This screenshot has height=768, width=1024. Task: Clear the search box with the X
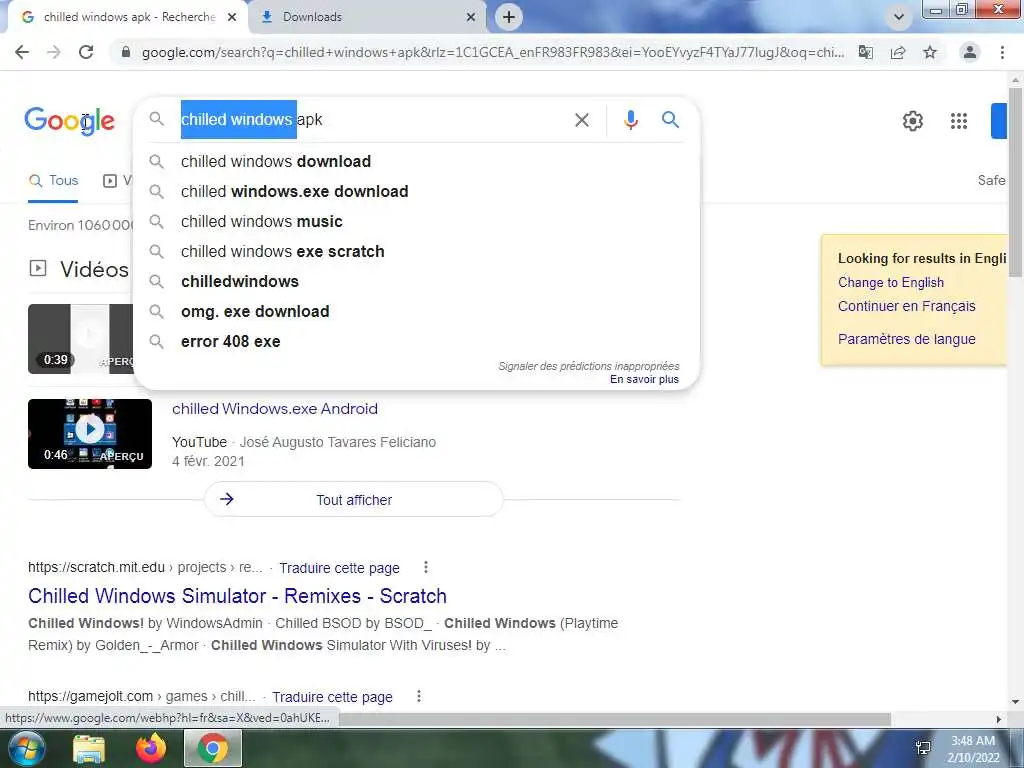pos(582,120)
